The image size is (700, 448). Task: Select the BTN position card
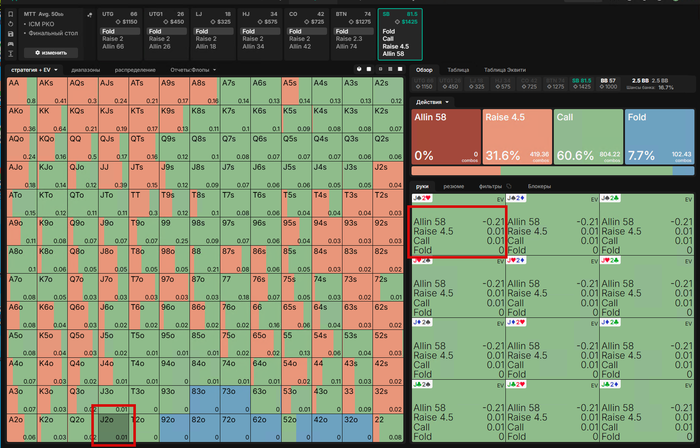(x=351, y=30)
